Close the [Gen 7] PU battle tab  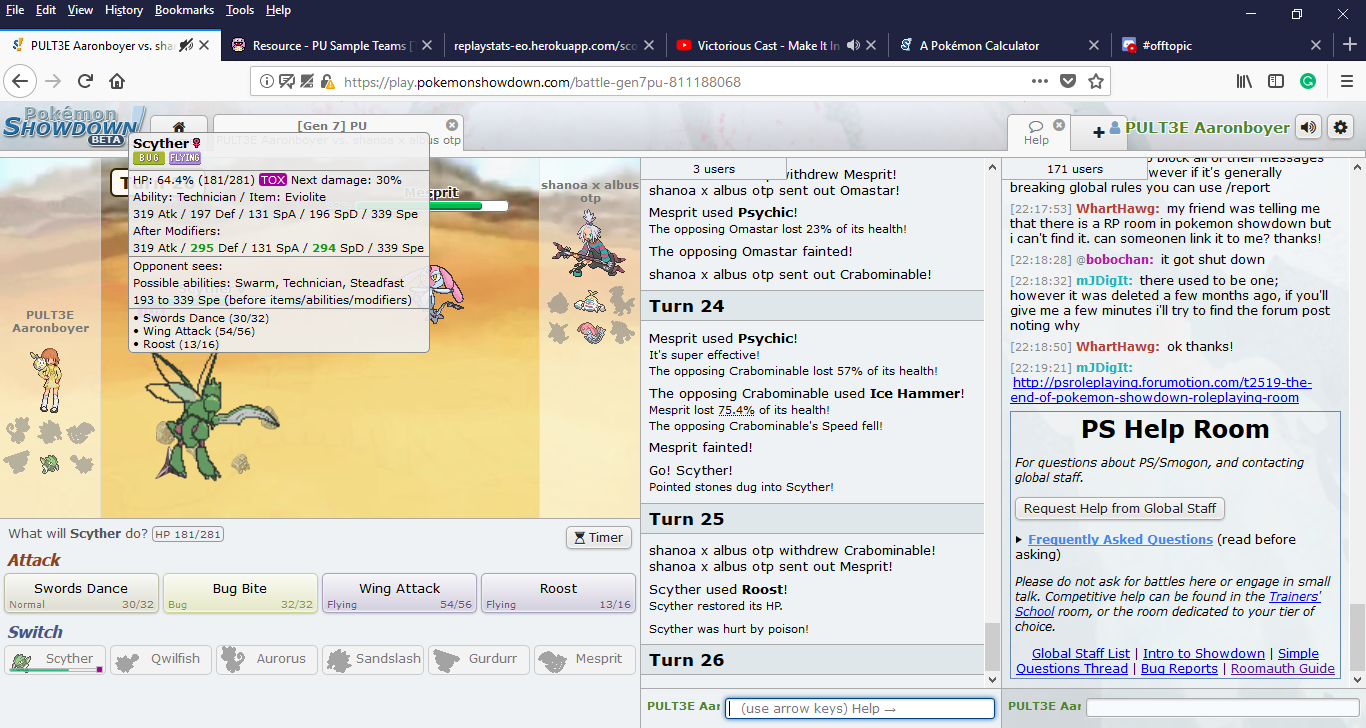click(452, 125)
